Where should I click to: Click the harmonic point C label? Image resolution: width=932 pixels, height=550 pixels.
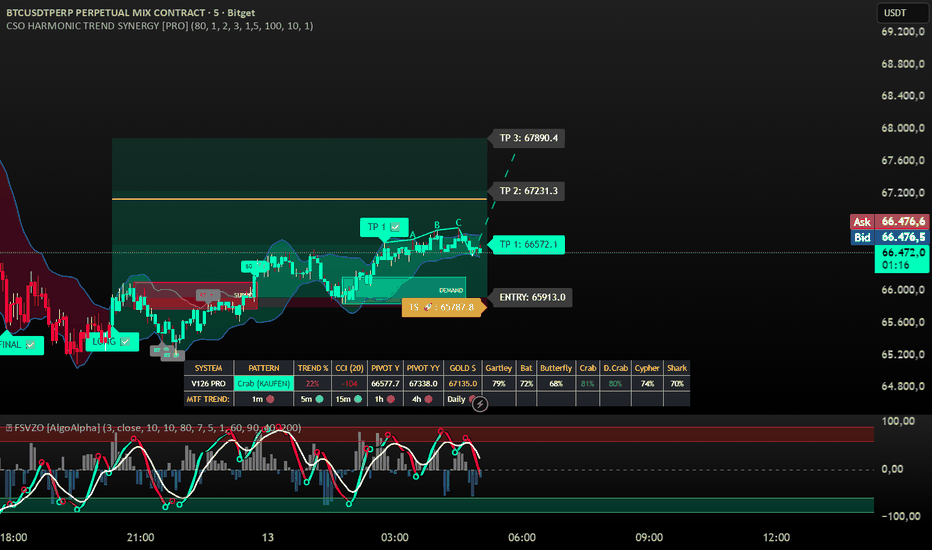click(x=458, y=223)
